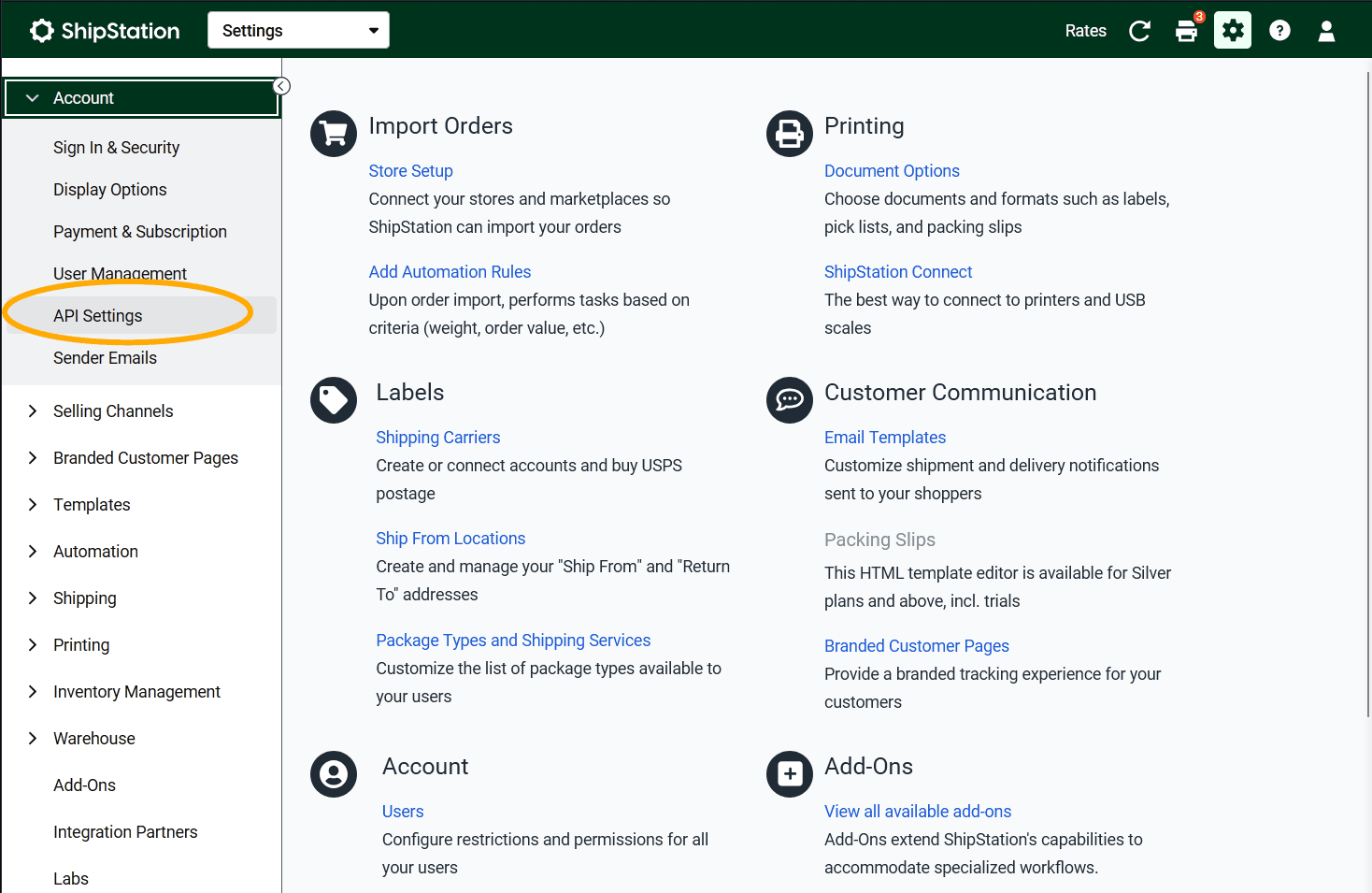Open the Settings dropdown selector
The image size is (1372, 893).
298,30
